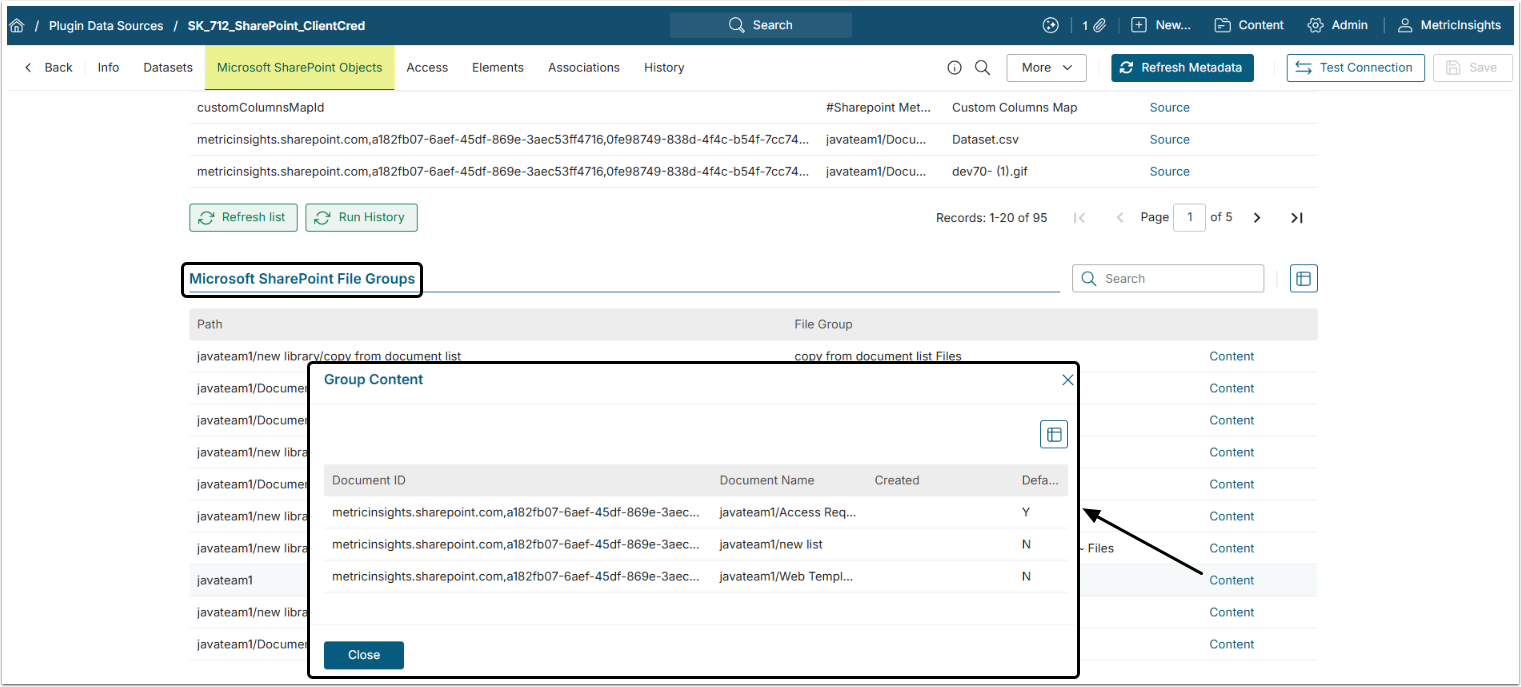The image size is (1521, 687).
Task: Open the Admin menu
Action: [x=1337, y=26]
